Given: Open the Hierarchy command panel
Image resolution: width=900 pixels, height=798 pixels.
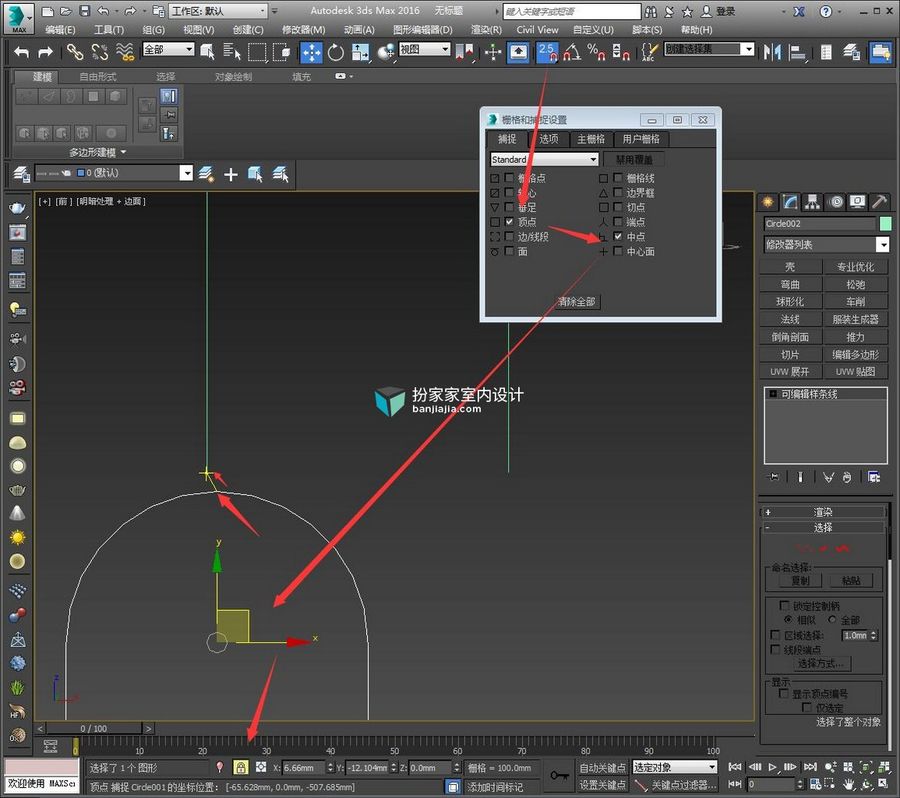Looking at the screenshot, I should point(813,202).
